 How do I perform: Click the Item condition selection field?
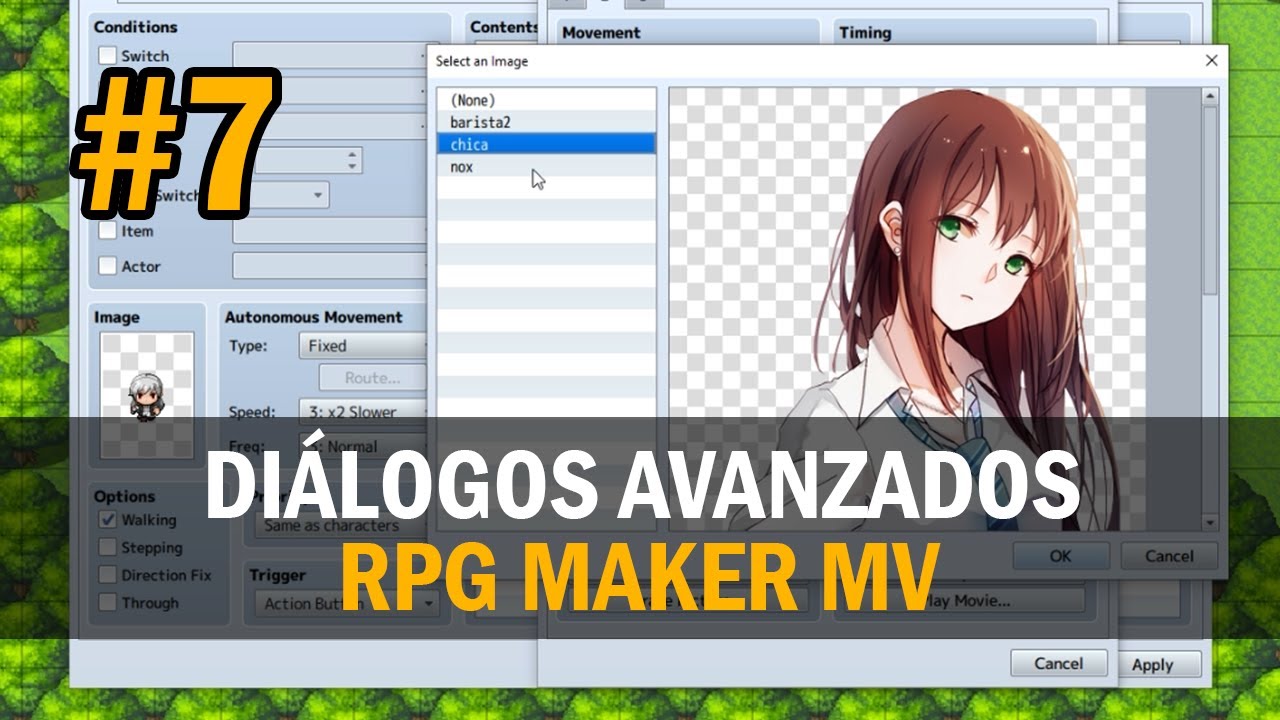[x=331, y=231]
